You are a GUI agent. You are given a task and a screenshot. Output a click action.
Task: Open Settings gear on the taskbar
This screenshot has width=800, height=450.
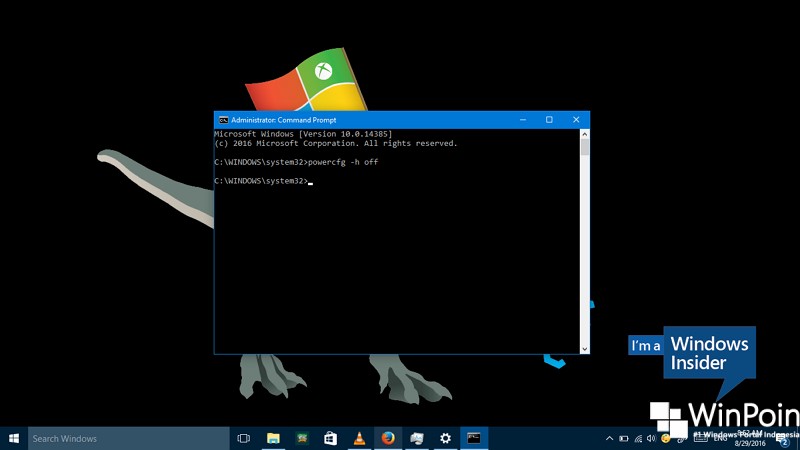(x=445, y=438)
